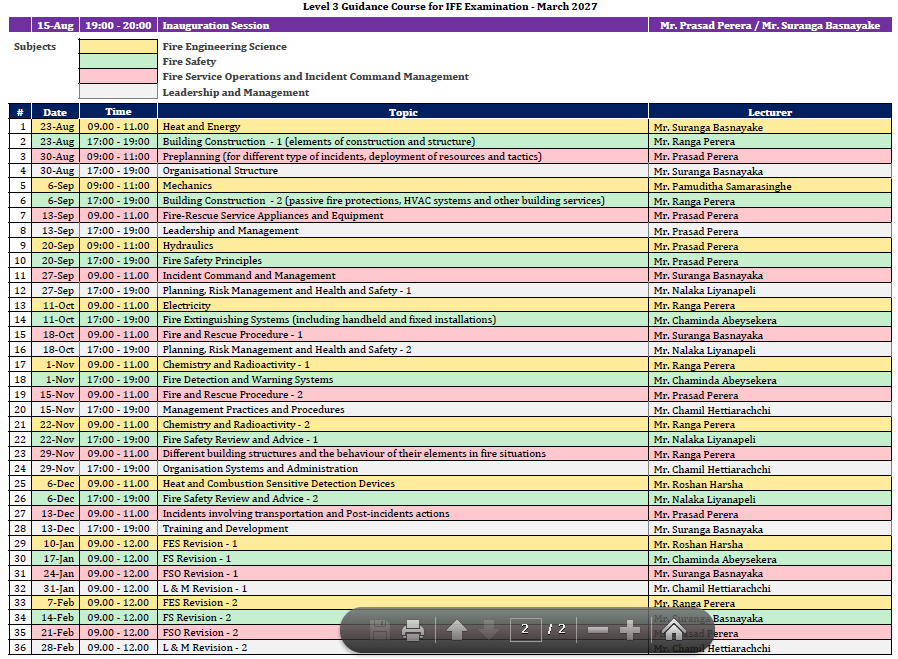Screen dimensions: 898x659
Task: Click 'Mr. Chamil Hettiarachchi' in row 20
Action: click(x=712, y=410)
